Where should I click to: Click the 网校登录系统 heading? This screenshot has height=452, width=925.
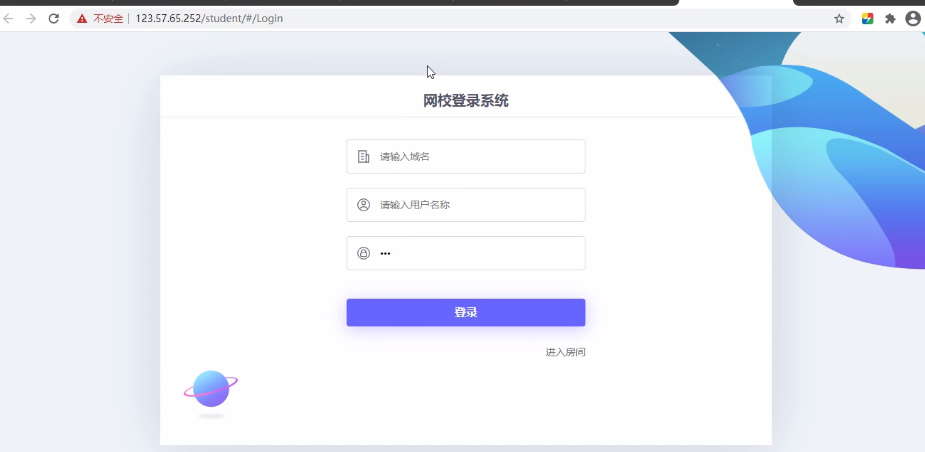(465, 100)
